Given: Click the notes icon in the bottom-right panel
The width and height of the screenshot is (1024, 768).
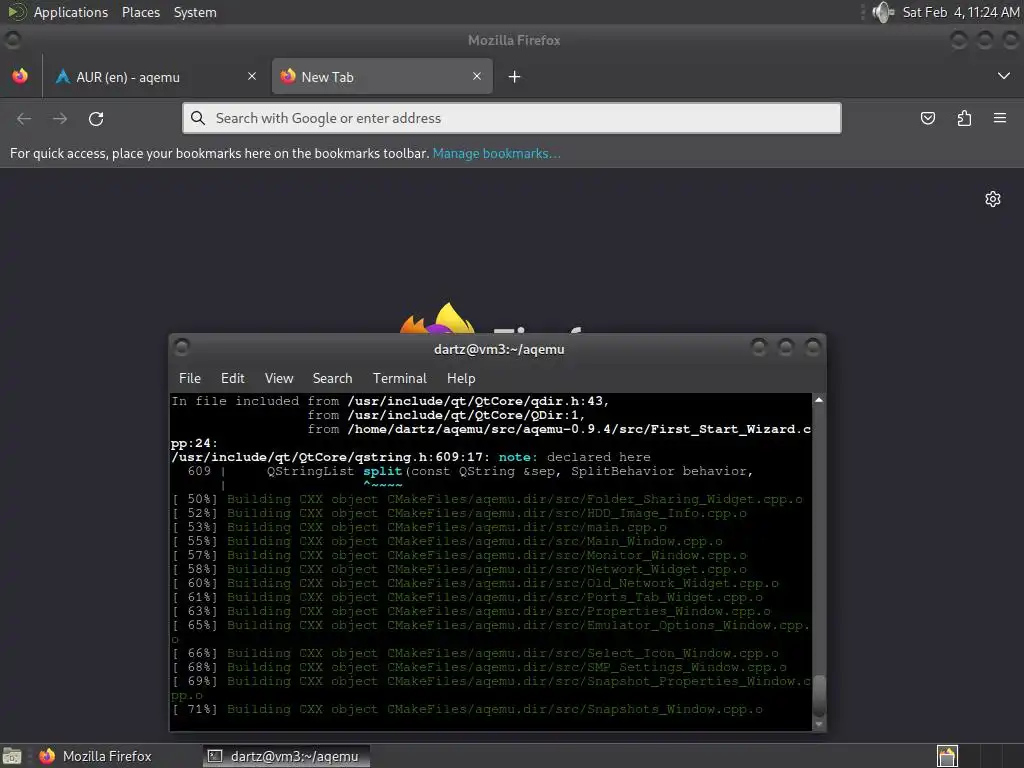Looking at the screenshot, I should [x=947, y=756].
